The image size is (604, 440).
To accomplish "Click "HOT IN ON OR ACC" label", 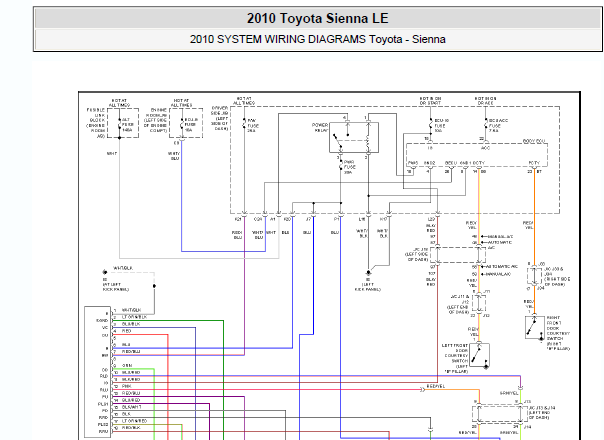I will click(x=485, y=101).
